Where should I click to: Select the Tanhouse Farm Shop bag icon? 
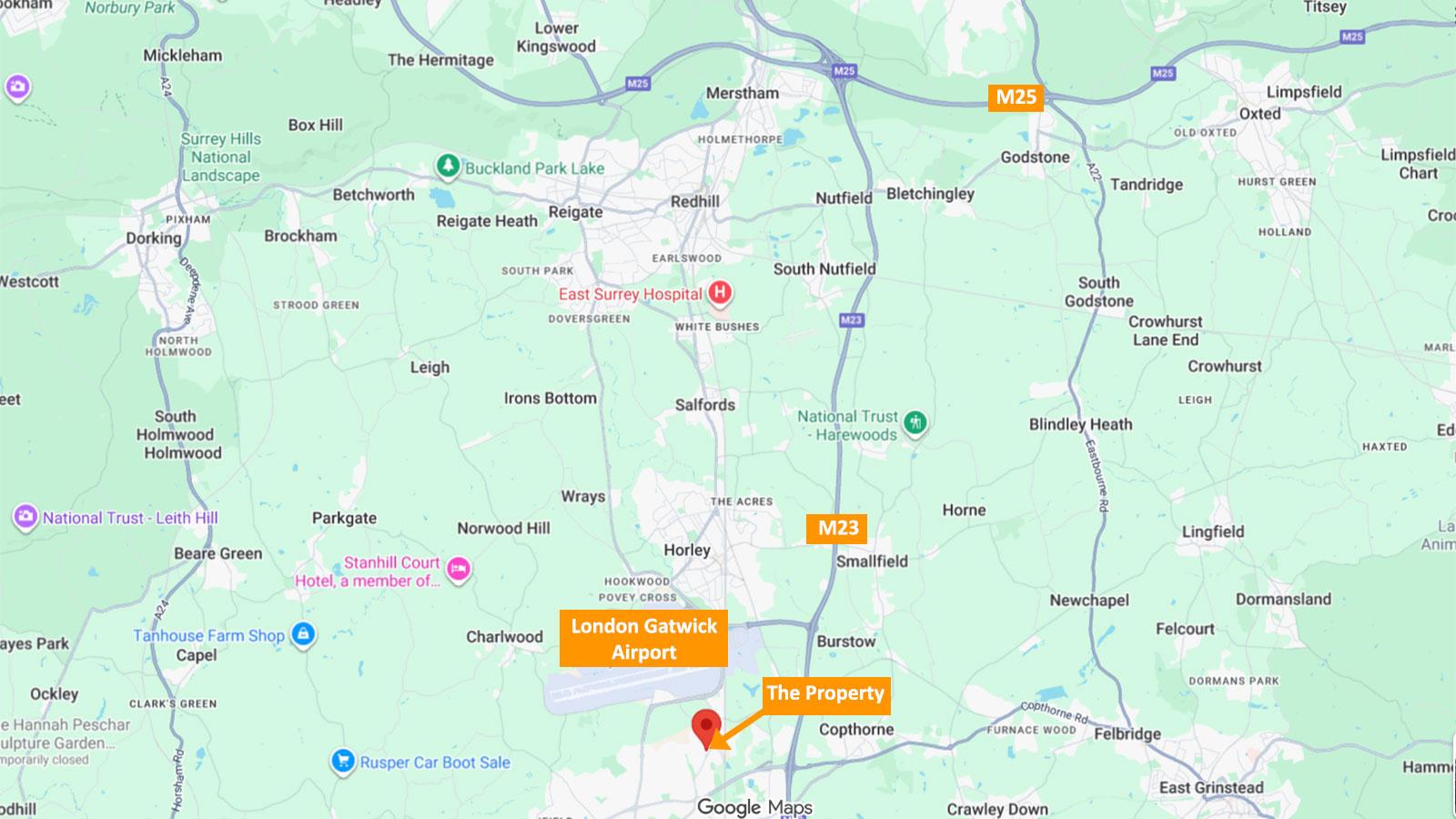[304, 634]
